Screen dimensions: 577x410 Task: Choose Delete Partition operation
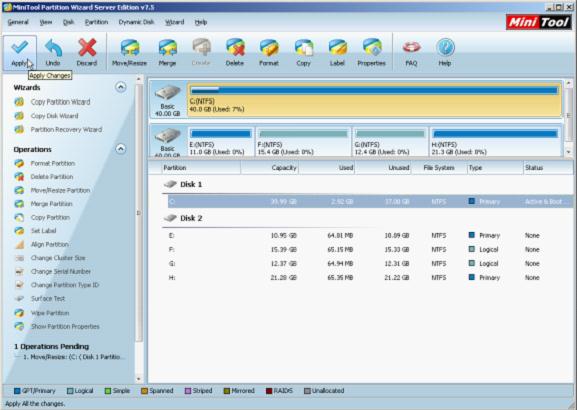[52, 177]
